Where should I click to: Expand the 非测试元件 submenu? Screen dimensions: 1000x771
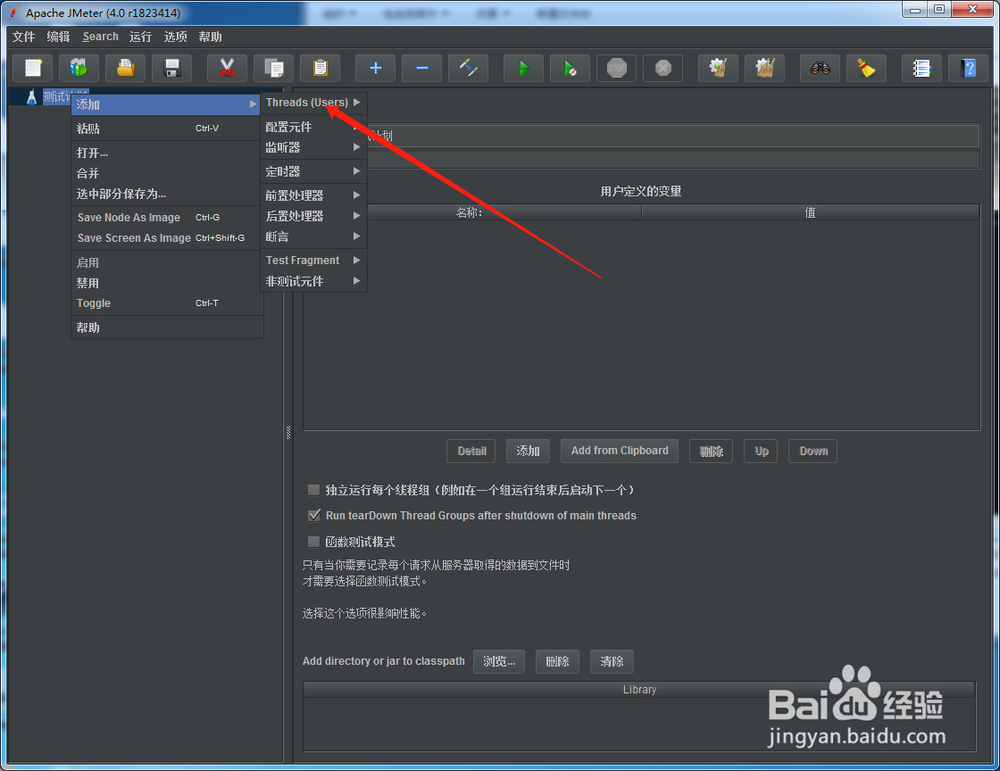pos(314,281)
